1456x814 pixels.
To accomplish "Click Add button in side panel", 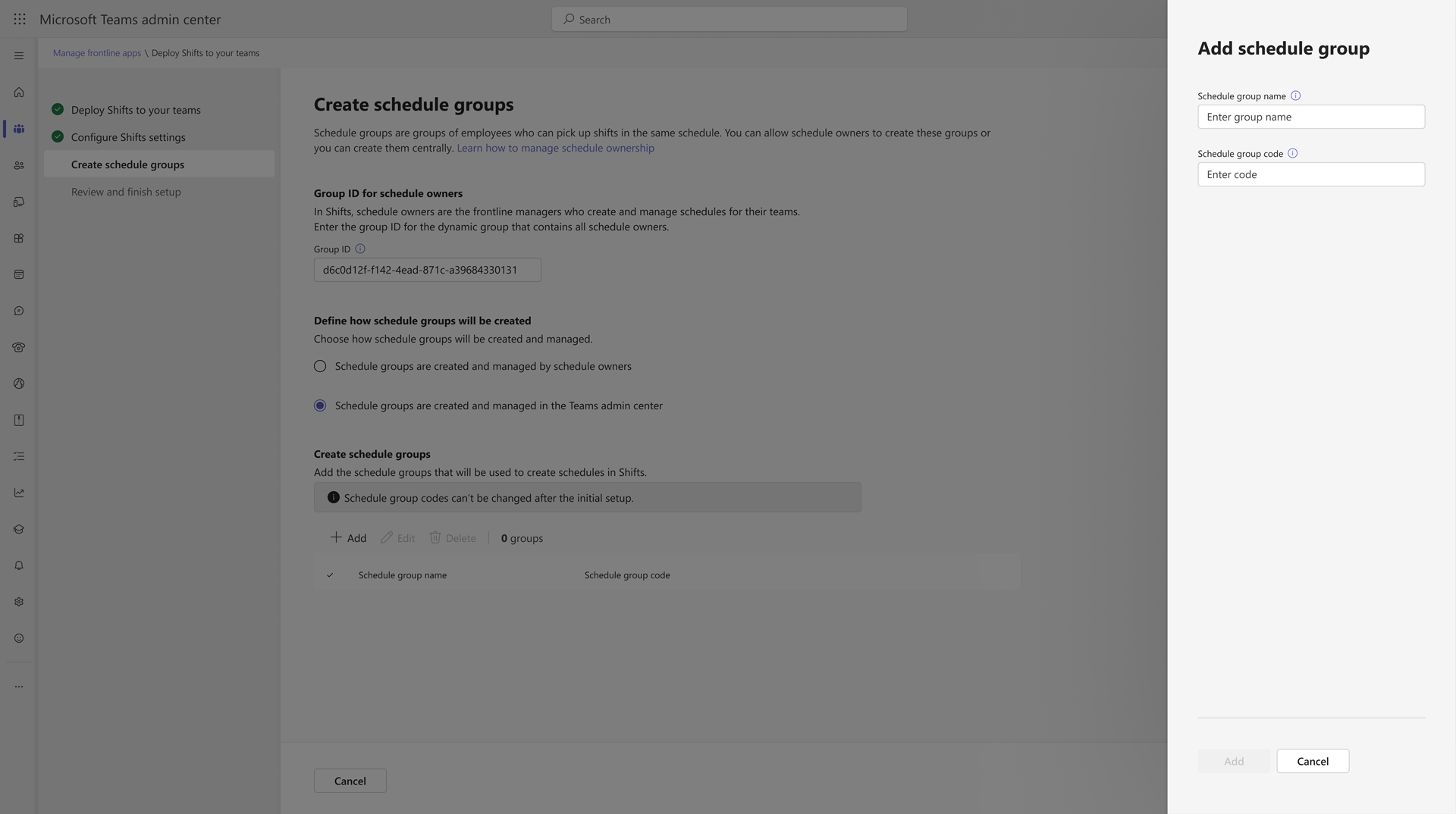I will (1234, 762).
